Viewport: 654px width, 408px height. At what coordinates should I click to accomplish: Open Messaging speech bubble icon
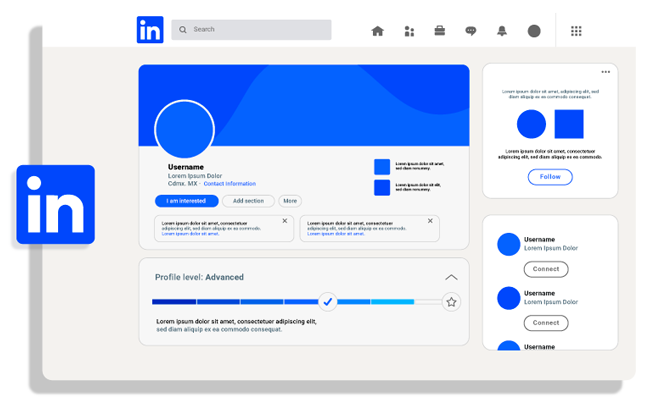tap(471, 31)
